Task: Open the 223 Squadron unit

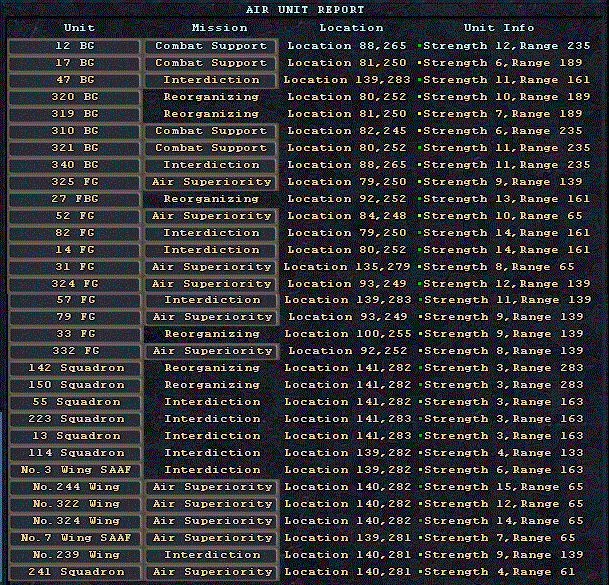Action: click(x=75, y=420)
